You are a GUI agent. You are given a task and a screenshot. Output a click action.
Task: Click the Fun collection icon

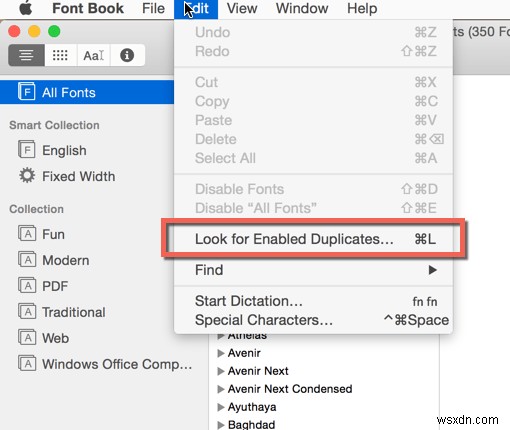point(27,233)
